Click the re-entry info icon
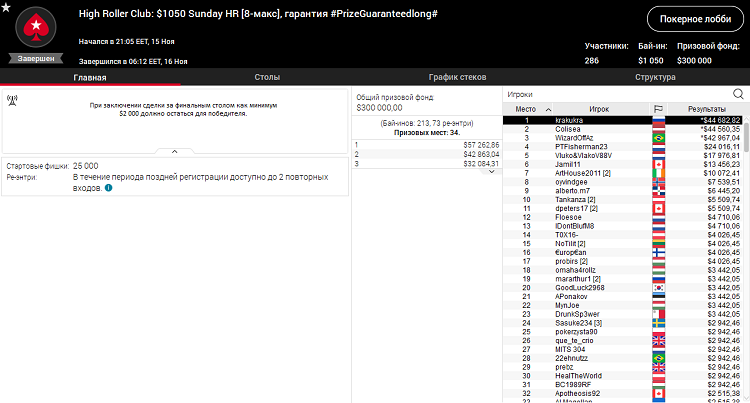This screenshot has height=403, width=750. [x=108, y=188]
